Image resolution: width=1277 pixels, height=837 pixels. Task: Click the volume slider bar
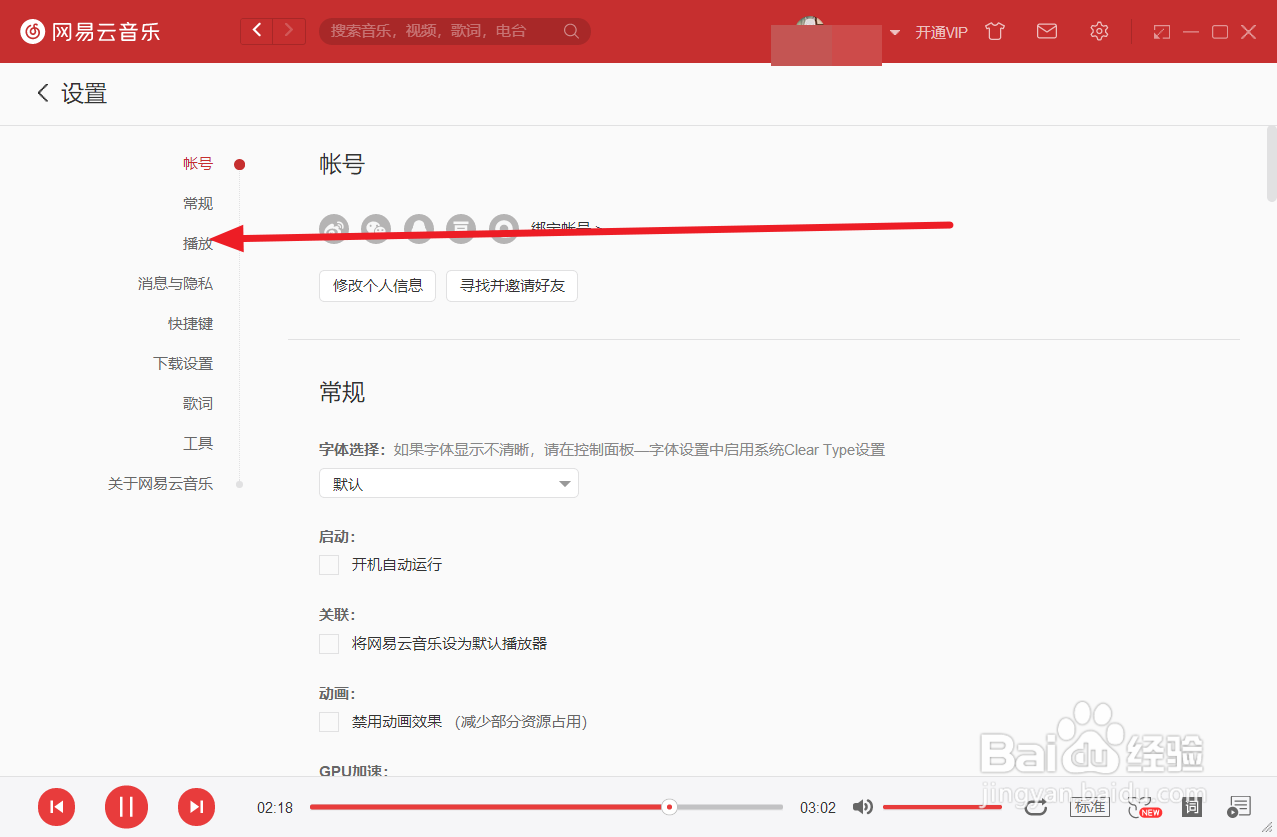pyautogui.click(x=942, y=807)
